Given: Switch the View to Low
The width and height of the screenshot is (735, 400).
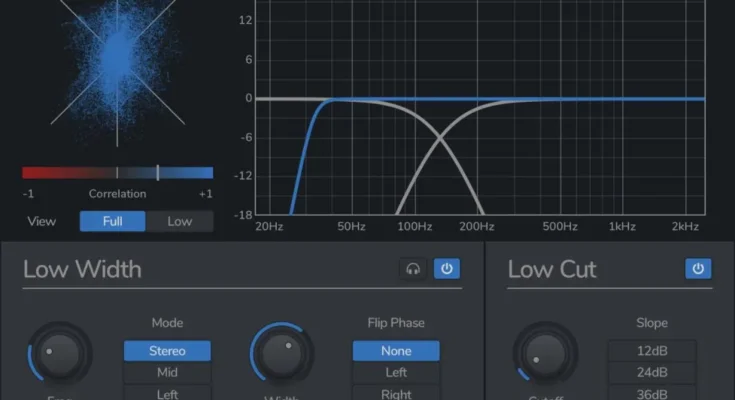Looking at the screenshot, I should point(180,221).
